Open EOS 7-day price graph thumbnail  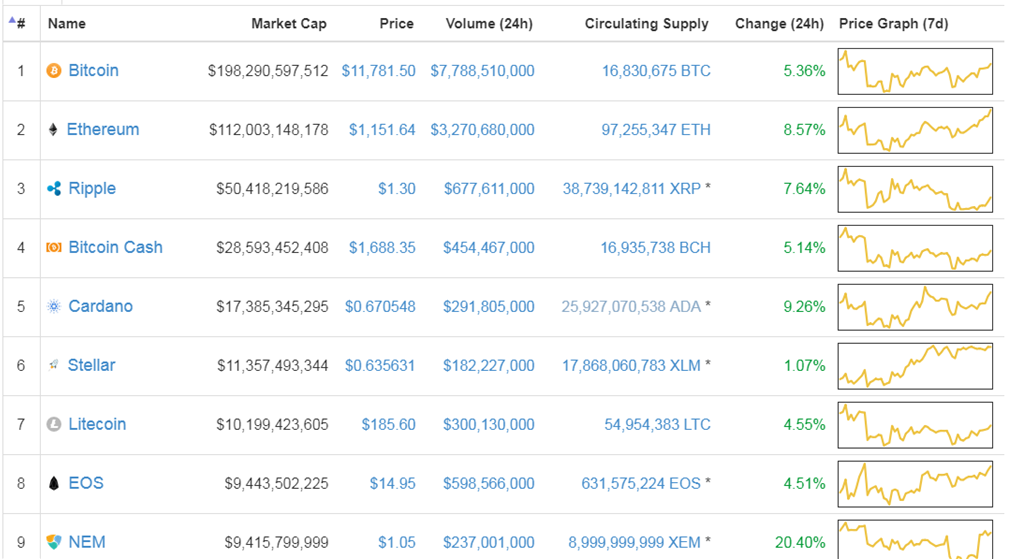(915, 483)
